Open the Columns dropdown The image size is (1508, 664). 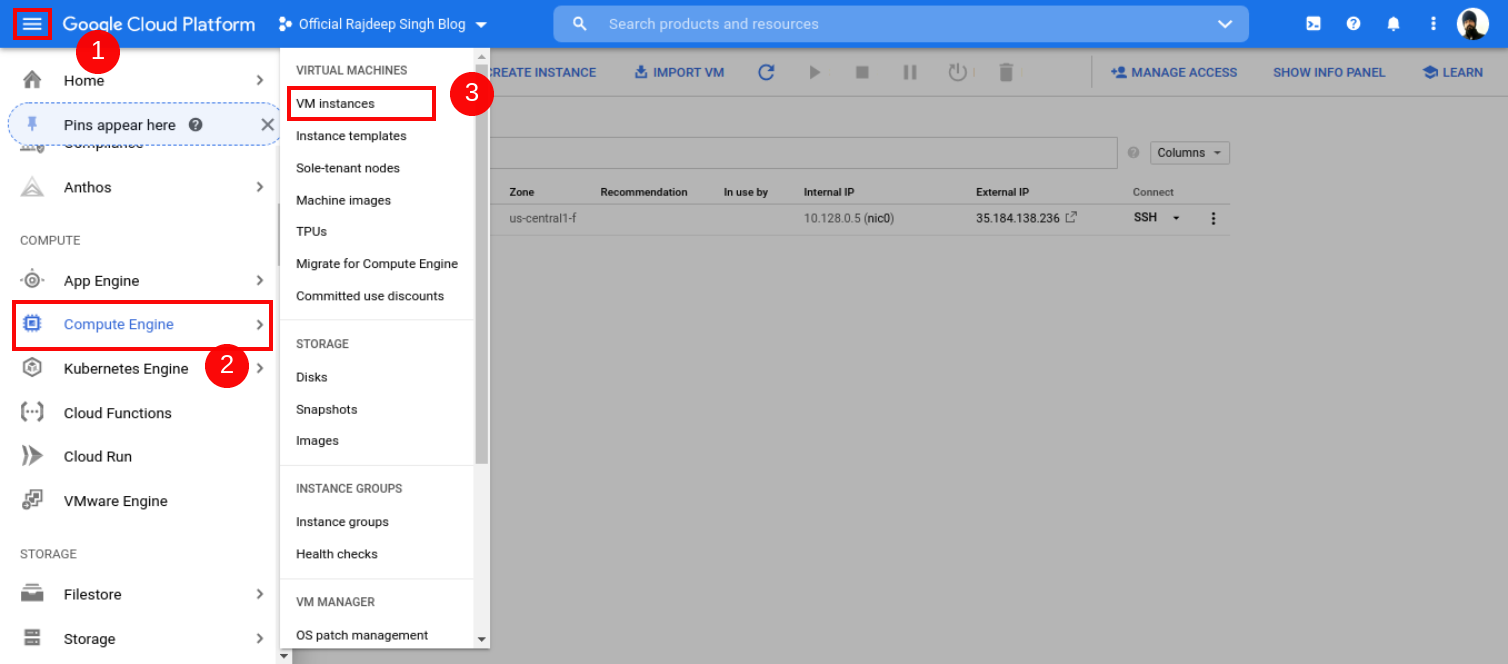click(1189, 152)
